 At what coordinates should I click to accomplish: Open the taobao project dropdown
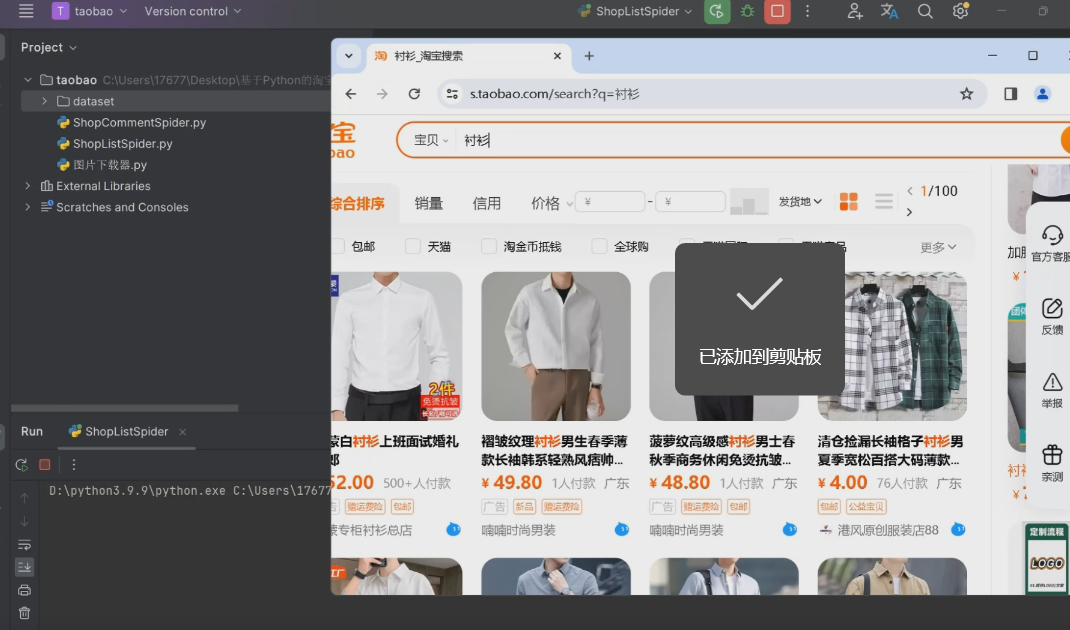click(89, 11)
